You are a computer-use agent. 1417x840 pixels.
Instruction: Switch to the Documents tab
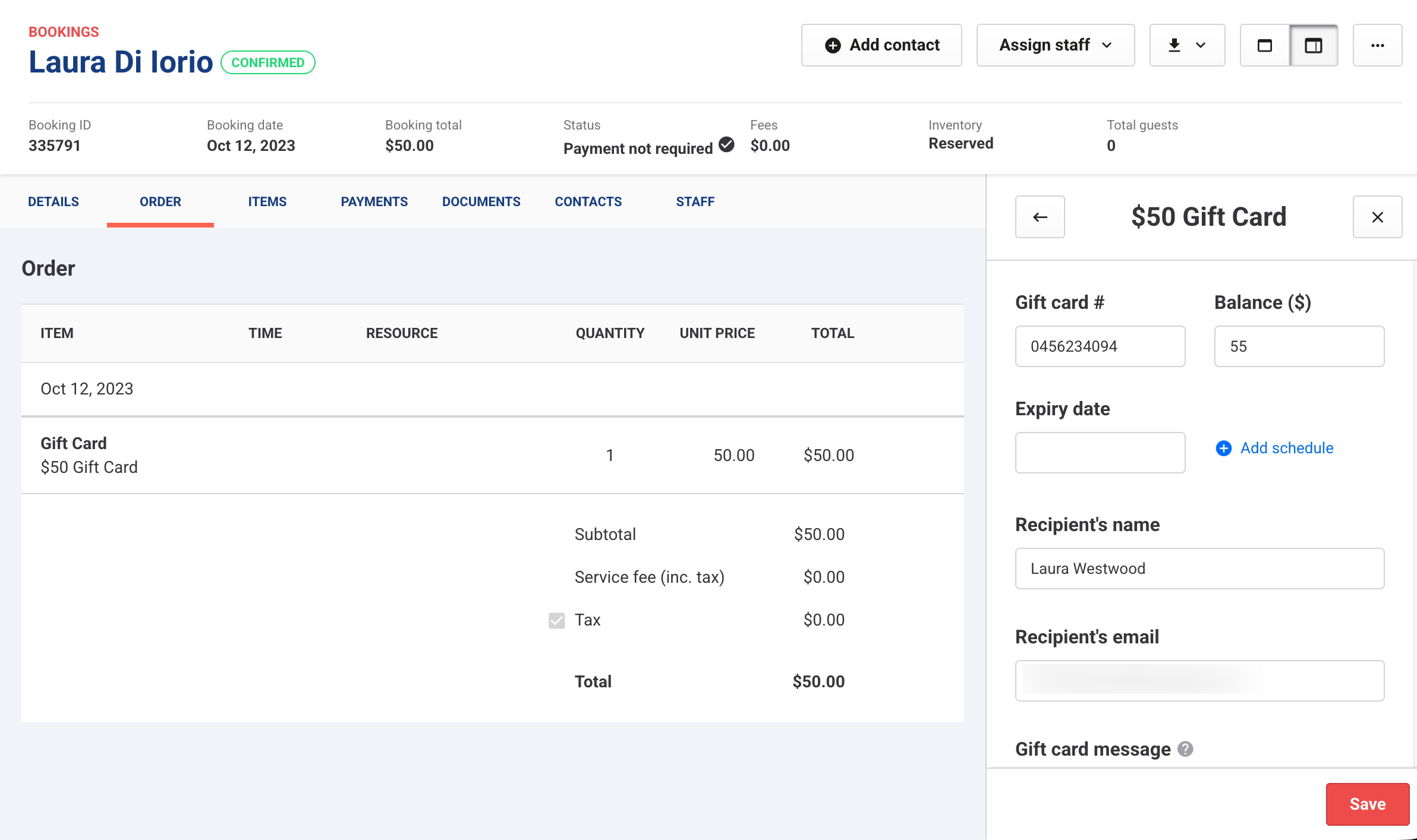(x=481, y=201)
